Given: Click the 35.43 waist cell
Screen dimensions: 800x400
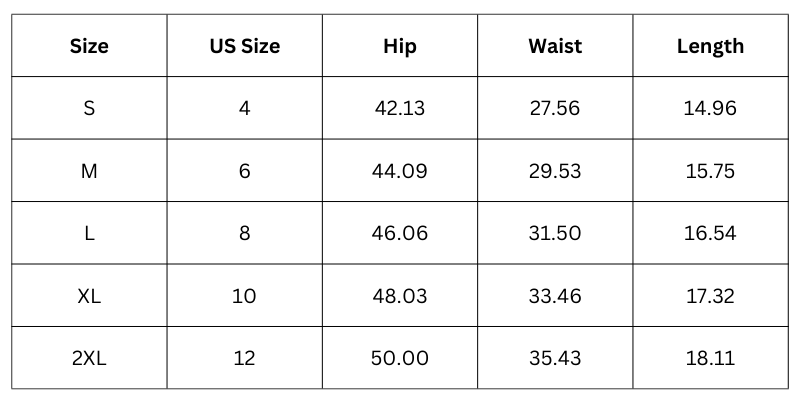Looking at the screenshot, I should click(x=554, y=358).
